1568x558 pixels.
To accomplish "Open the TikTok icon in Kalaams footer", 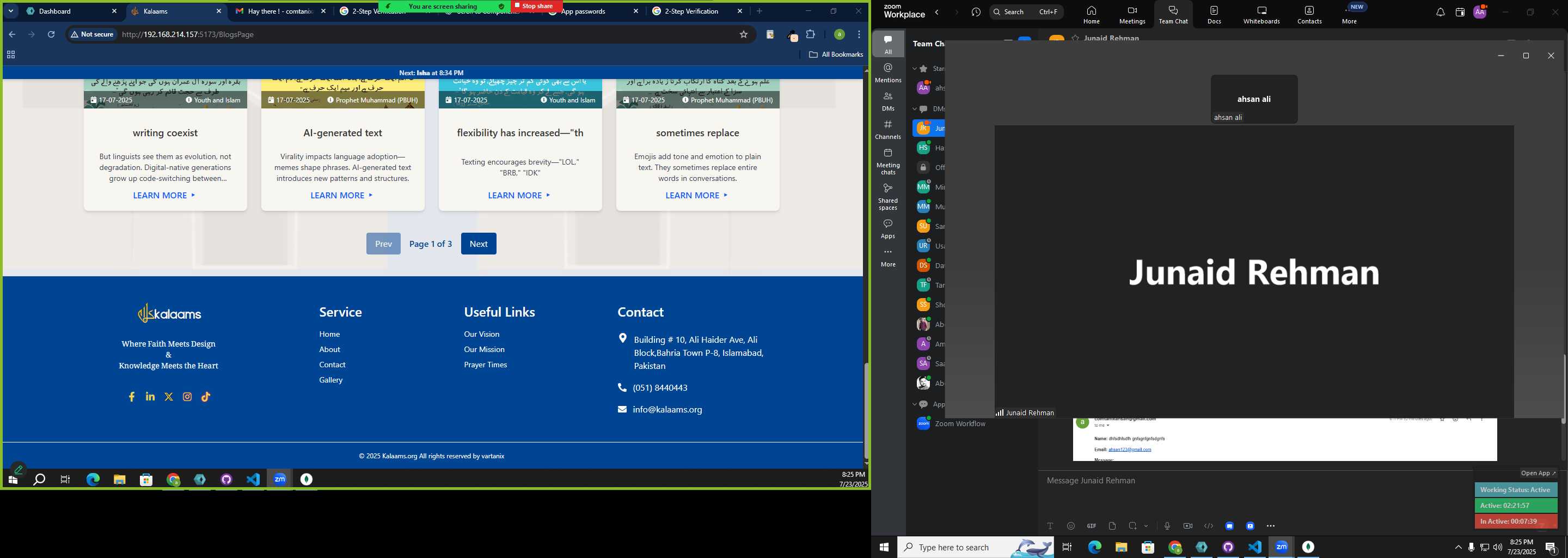I will [x=206, y=397].
